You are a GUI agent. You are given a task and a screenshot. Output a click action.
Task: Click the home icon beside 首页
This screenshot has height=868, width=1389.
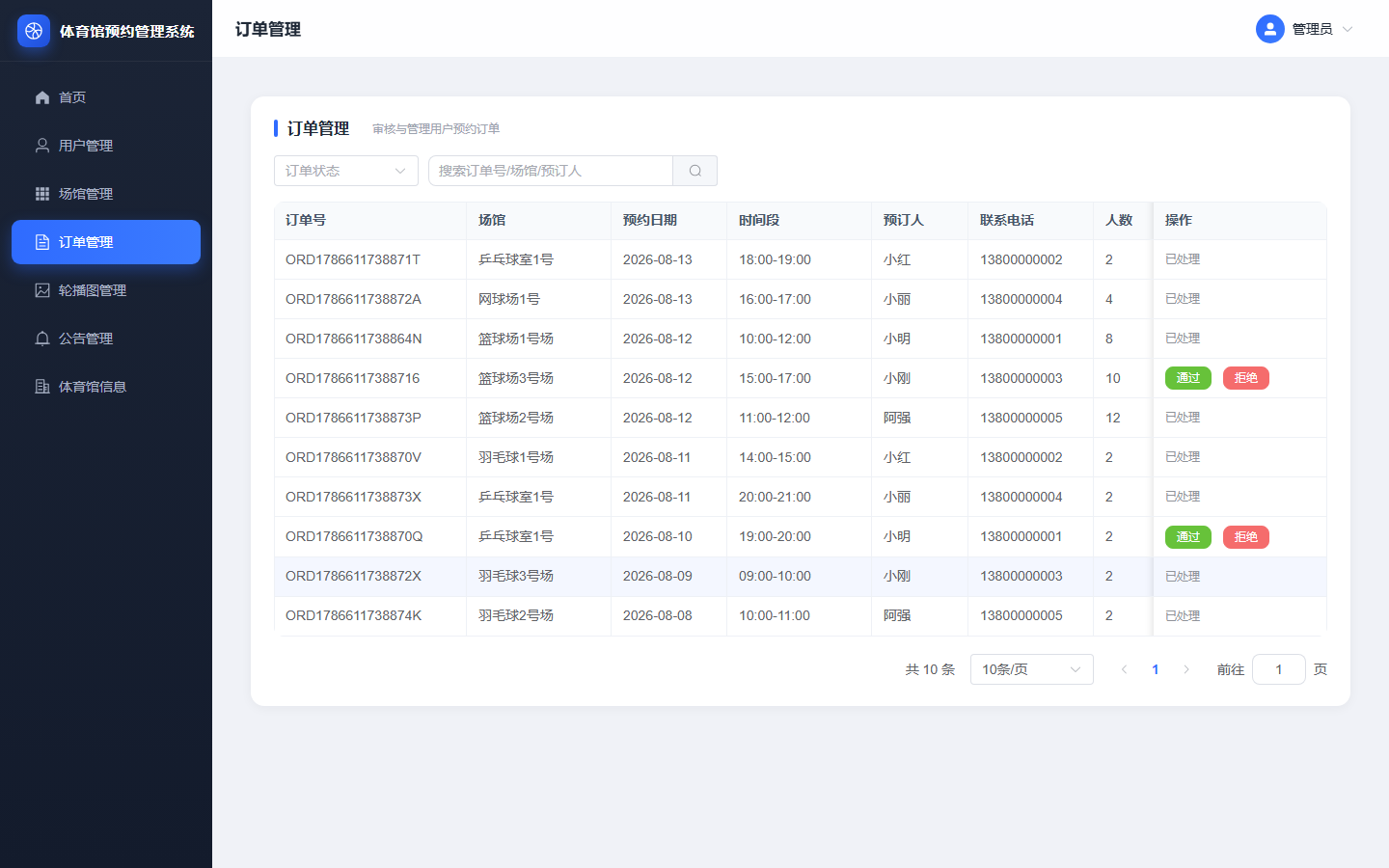[42, 97]
